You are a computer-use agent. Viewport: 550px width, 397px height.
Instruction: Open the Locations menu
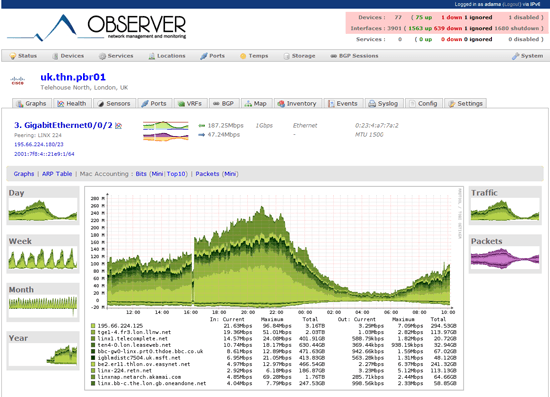(x=167, y=56)
